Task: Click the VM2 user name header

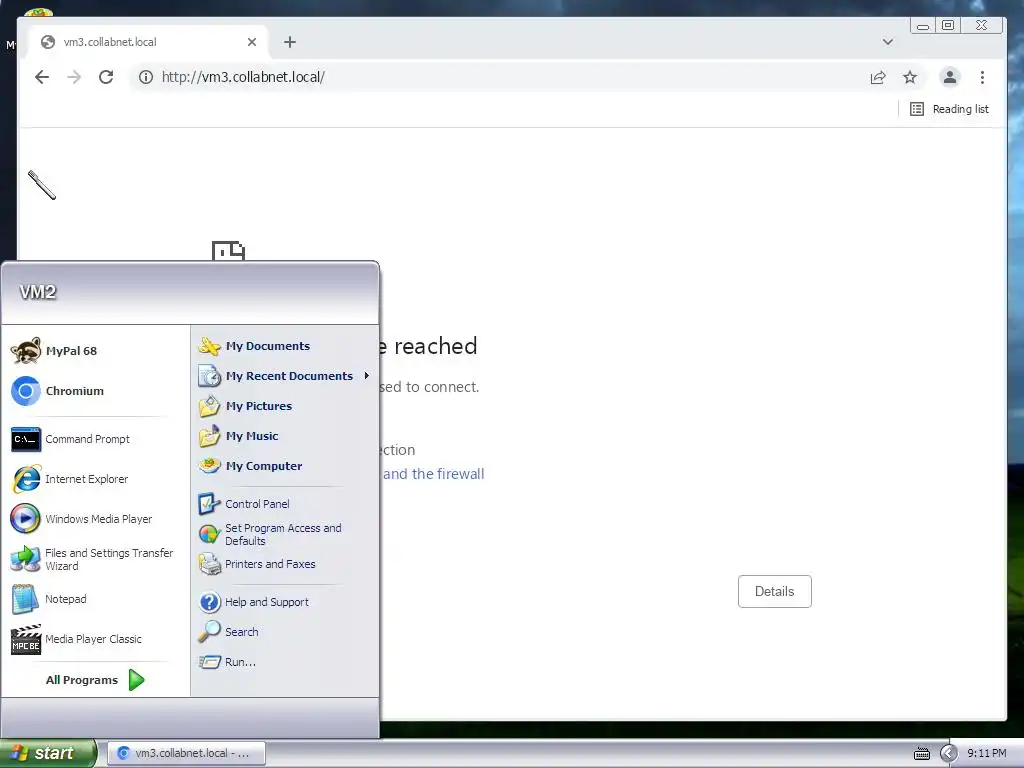Action: pyautogui.click(x=38, y=292)
